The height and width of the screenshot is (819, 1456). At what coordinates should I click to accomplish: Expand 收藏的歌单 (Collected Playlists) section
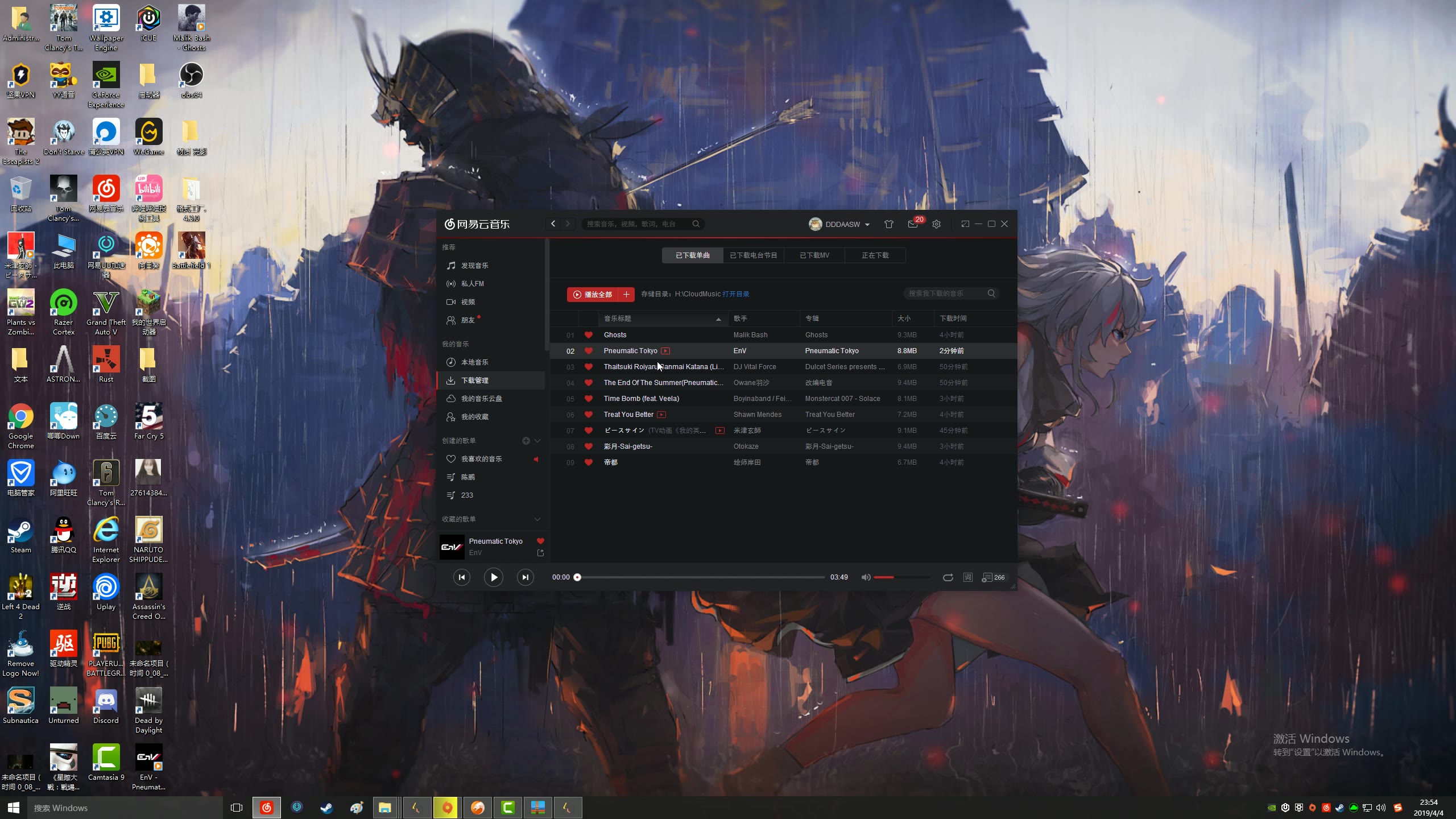pos(538,519)
